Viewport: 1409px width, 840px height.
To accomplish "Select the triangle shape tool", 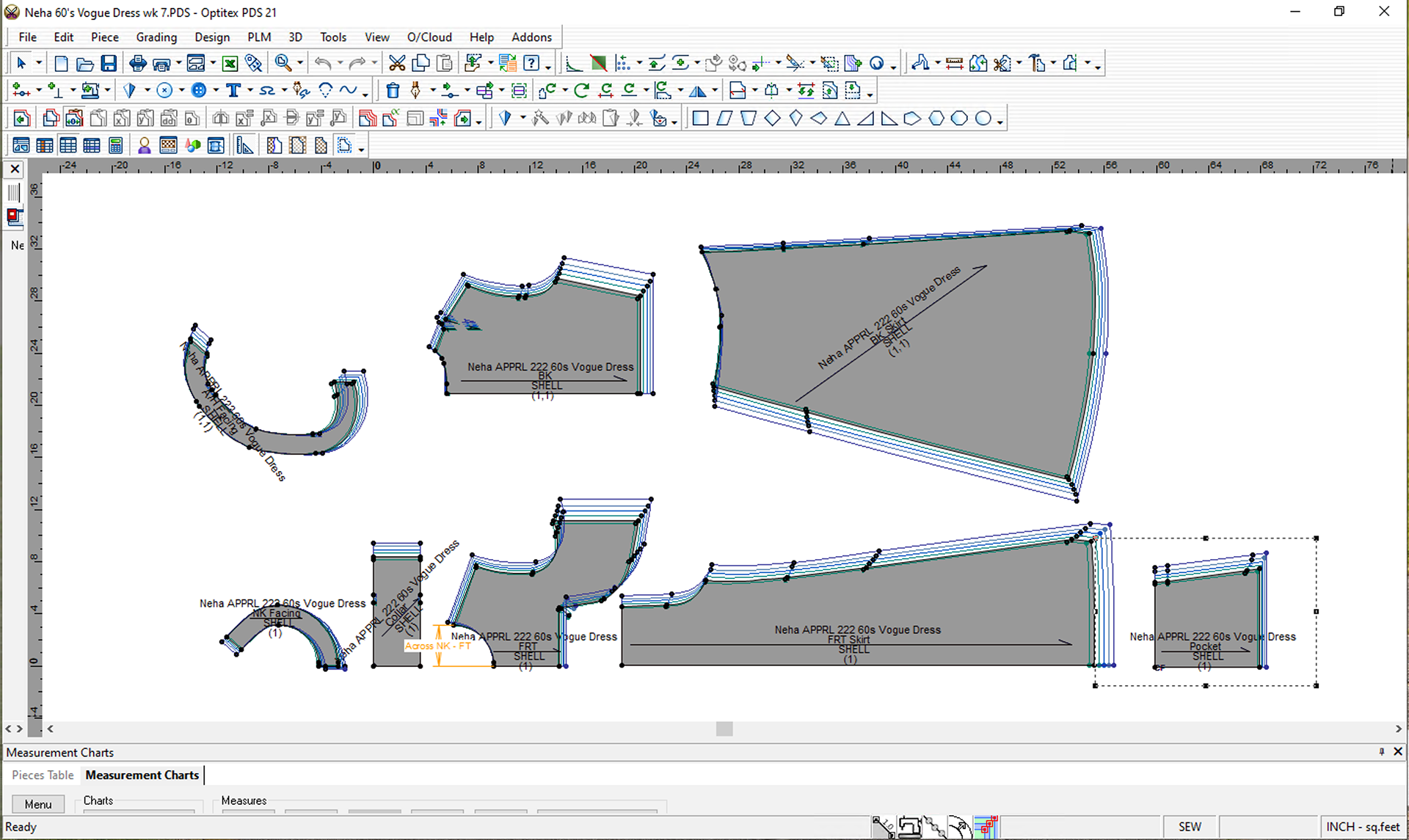I will [842, 118].
